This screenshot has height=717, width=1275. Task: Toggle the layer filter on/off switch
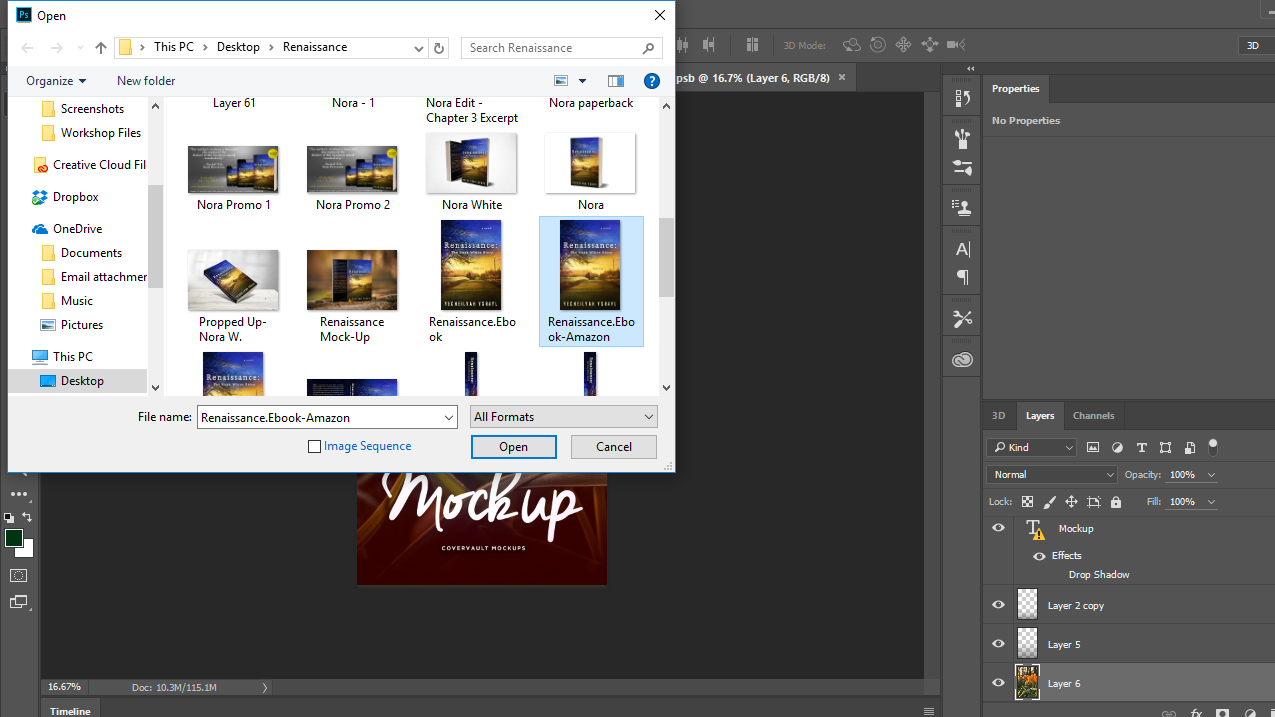(x=1213, y=445)
